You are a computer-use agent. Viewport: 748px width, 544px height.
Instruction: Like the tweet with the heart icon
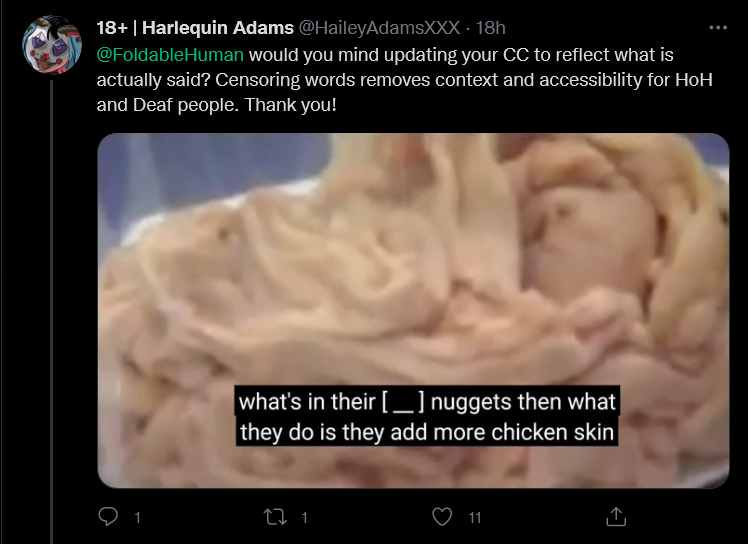coord(442,517)
